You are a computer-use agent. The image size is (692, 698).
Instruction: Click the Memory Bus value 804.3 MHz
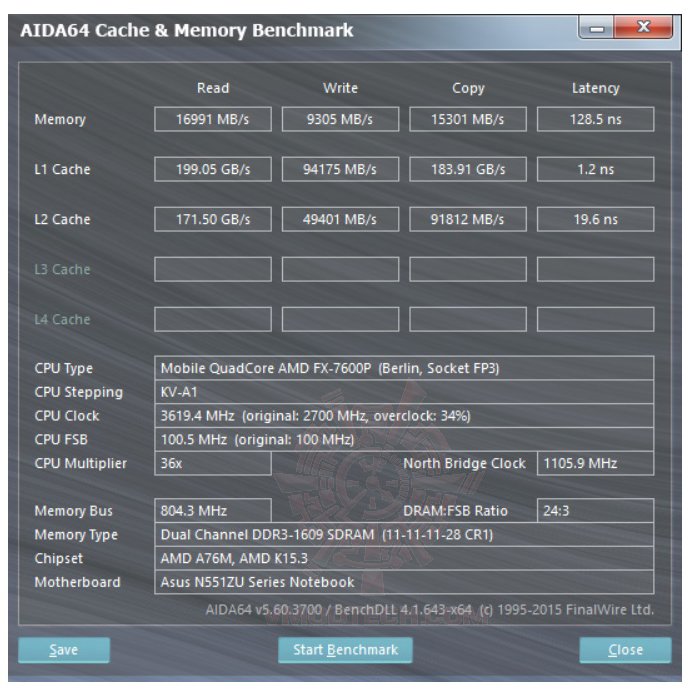pyautogui.click(x=213, y=511)
